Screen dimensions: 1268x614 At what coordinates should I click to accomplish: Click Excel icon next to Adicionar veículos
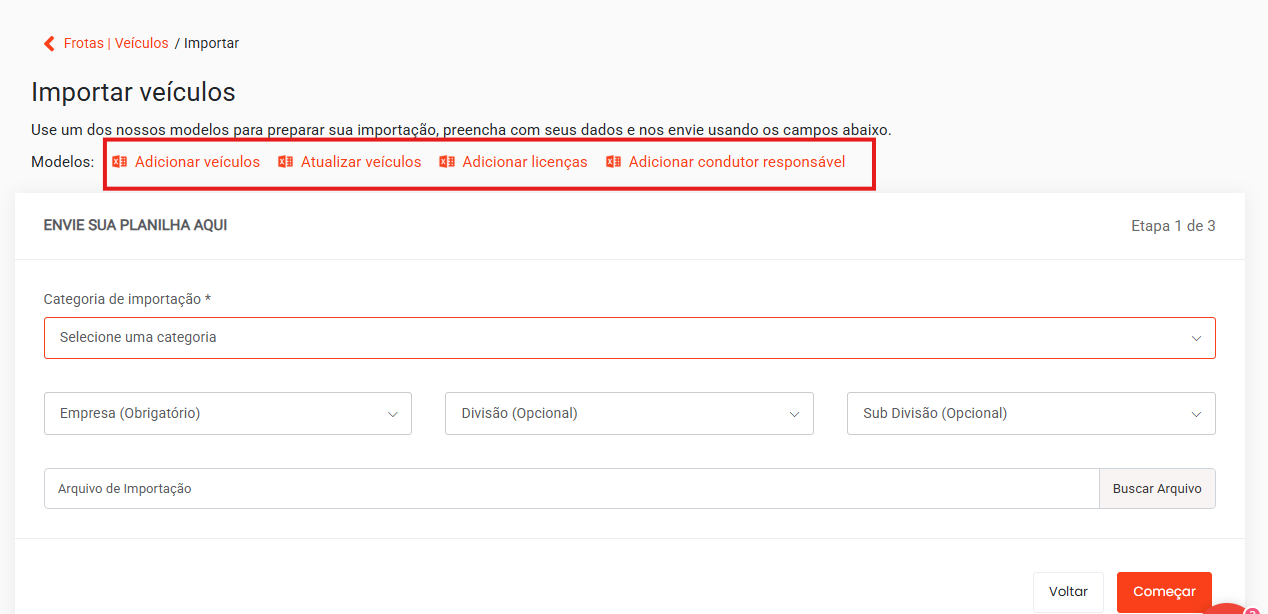[x=120, y=162]
